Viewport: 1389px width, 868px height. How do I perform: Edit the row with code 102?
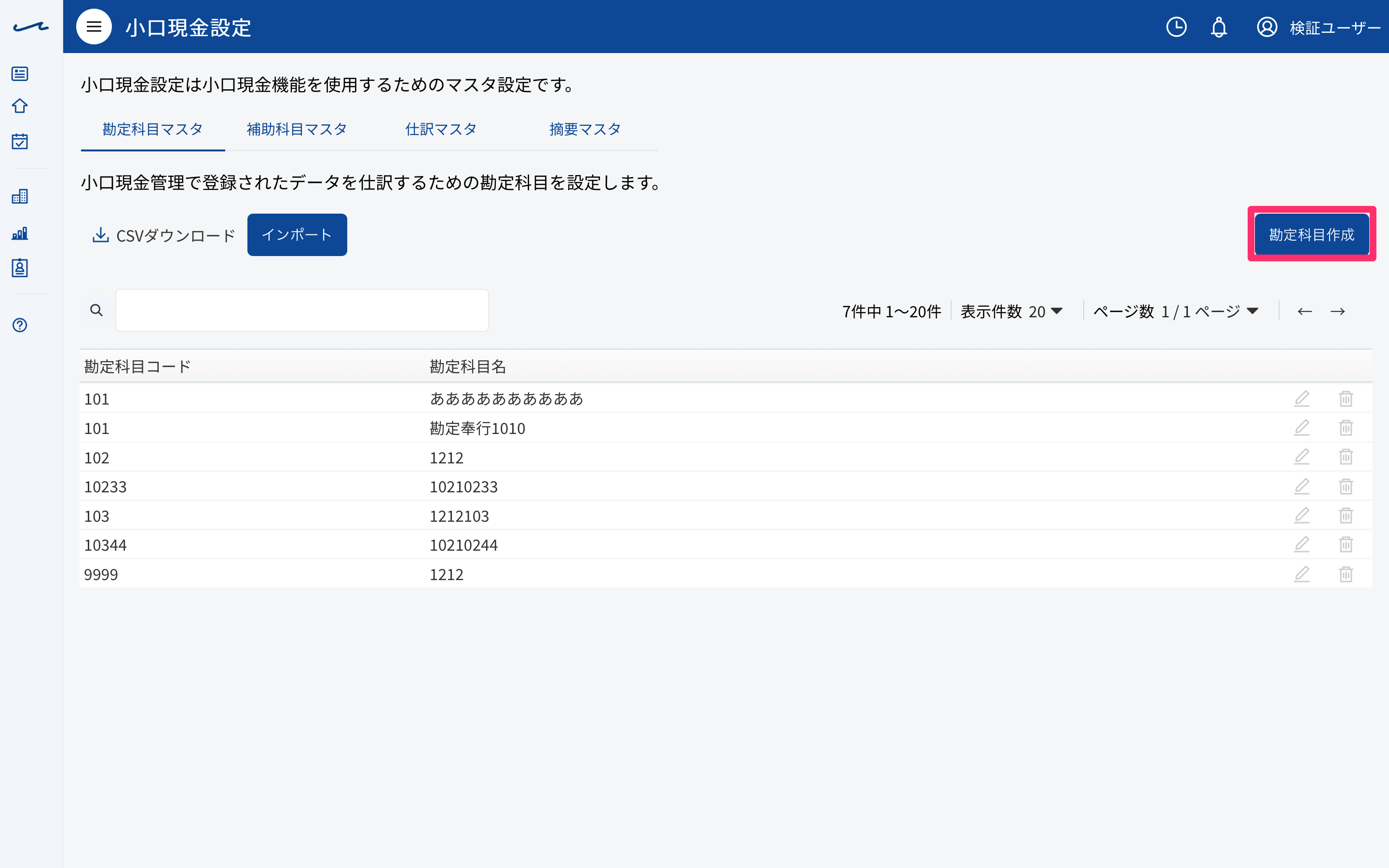tap(1302, 457)
